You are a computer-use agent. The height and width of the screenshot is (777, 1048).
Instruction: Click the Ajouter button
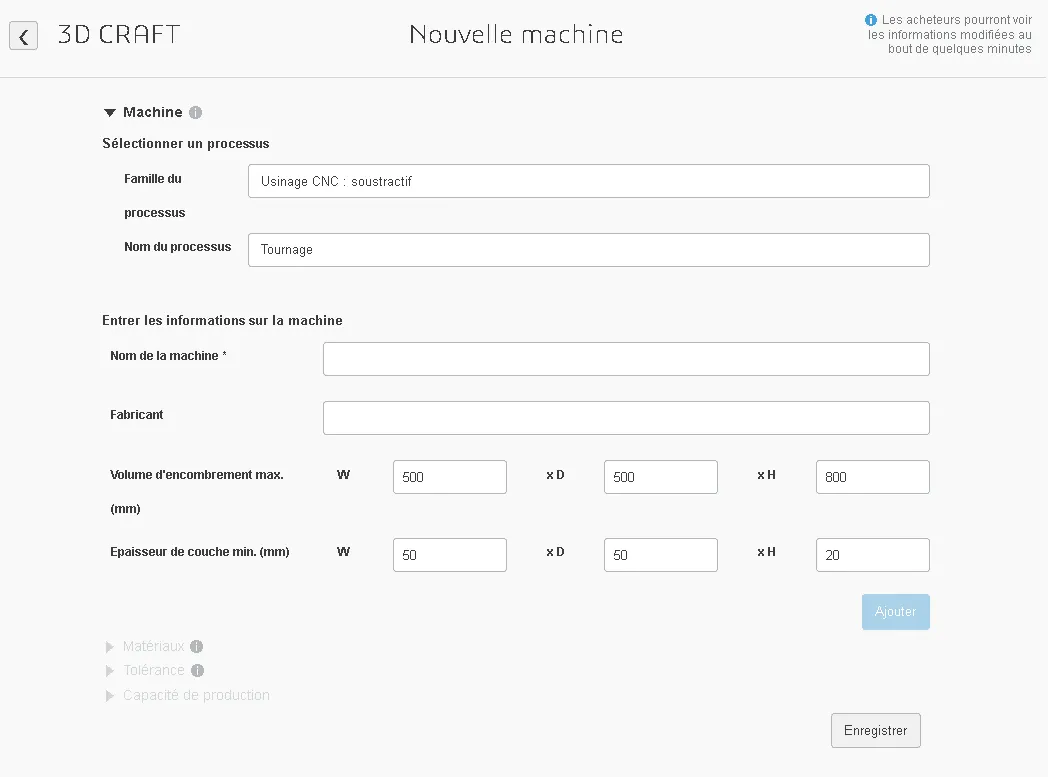point(895,611)
